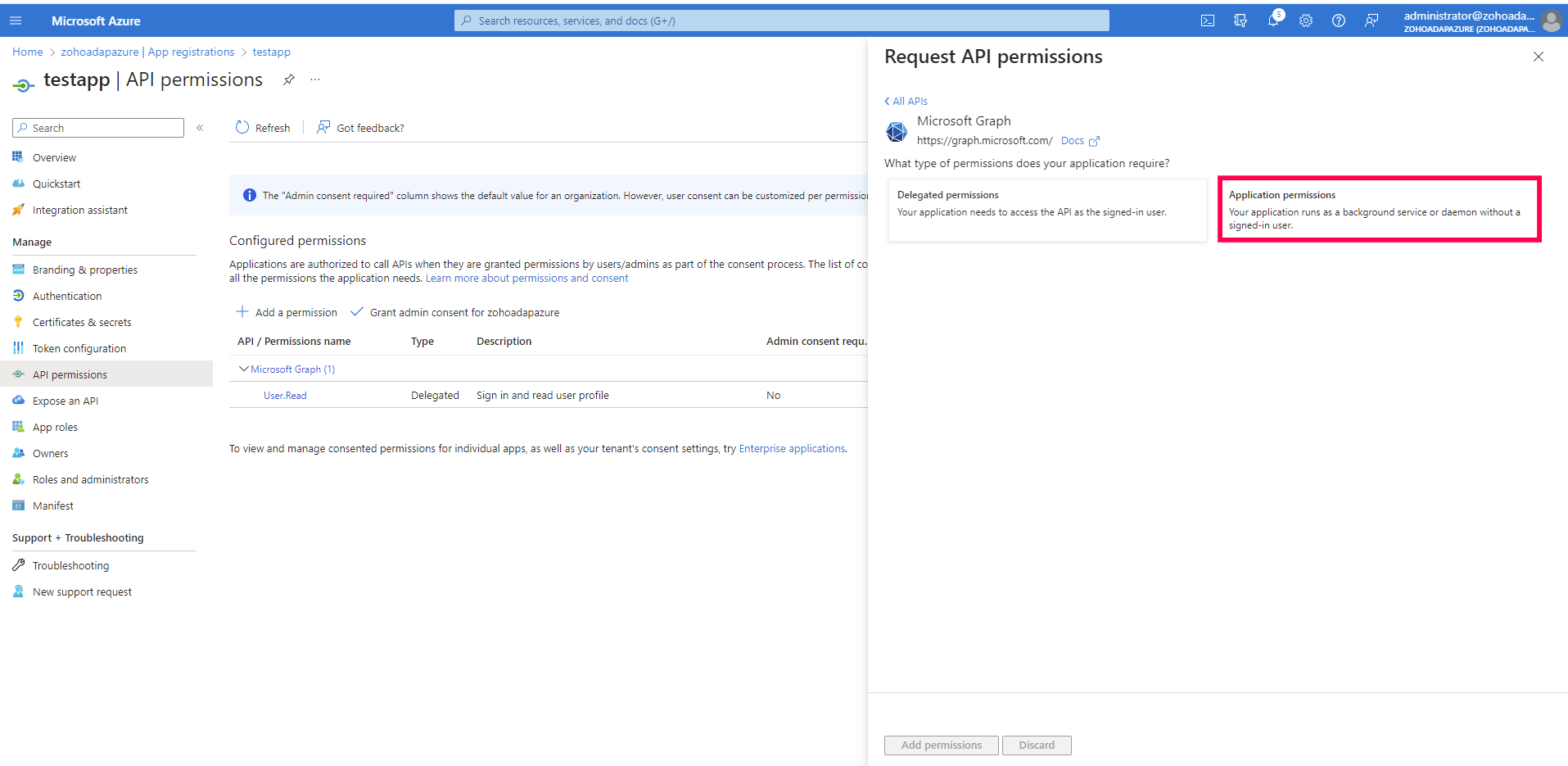Select Application permissions option
Viewport: 1568px width, 766px height.
[x=1378, y=209]
